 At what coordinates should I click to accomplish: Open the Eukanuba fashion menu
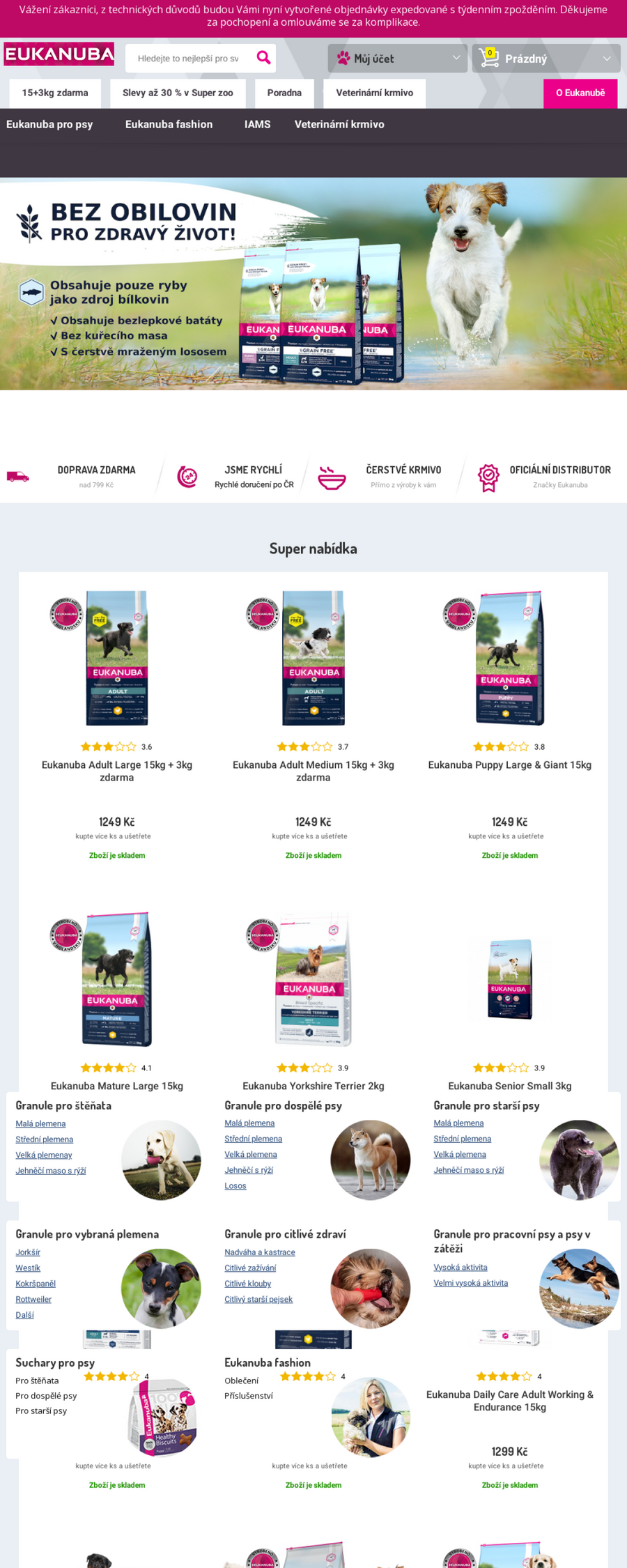click(169, 125)
